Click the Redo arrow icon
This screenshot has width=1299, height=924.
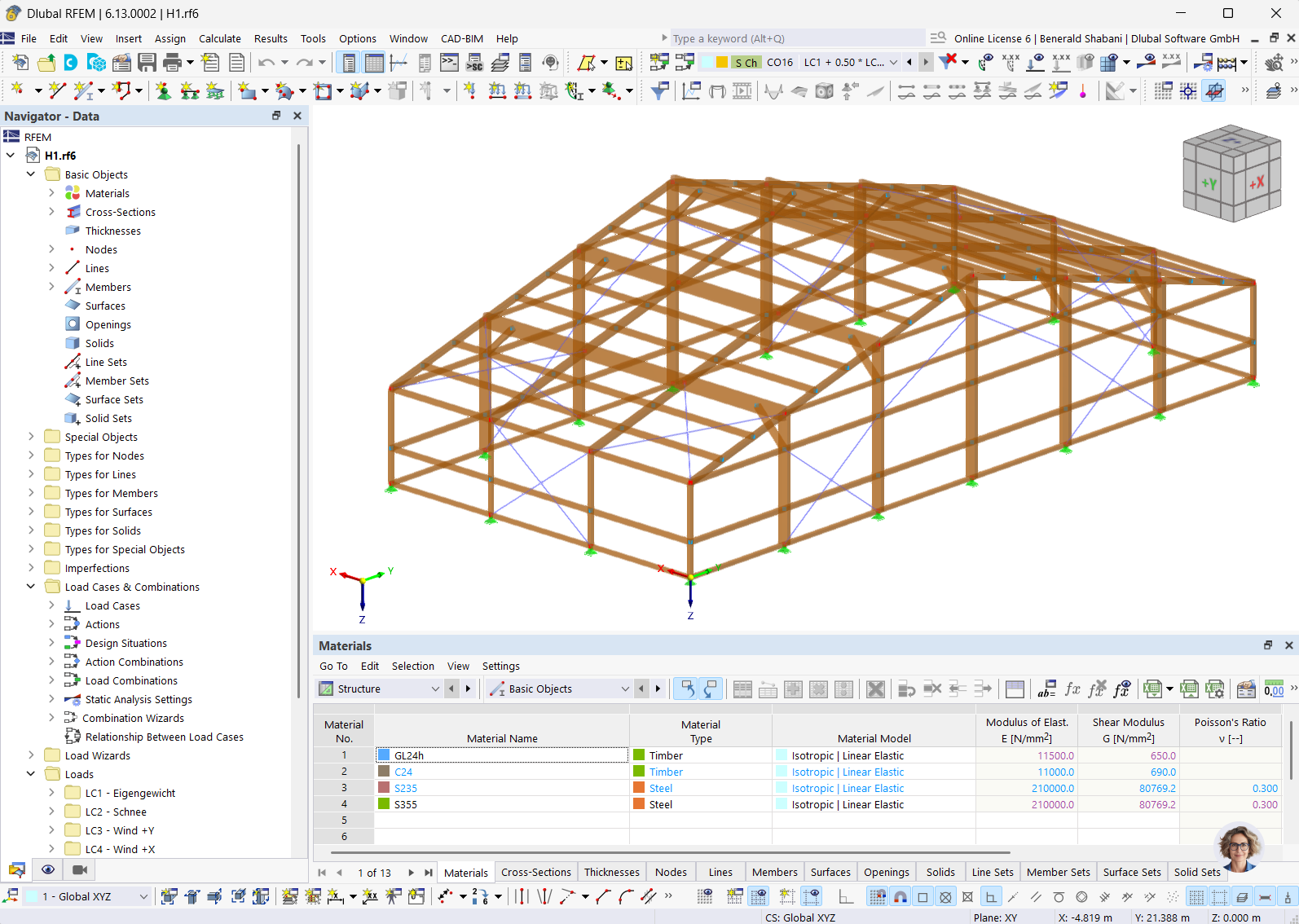tap(305, 62)
